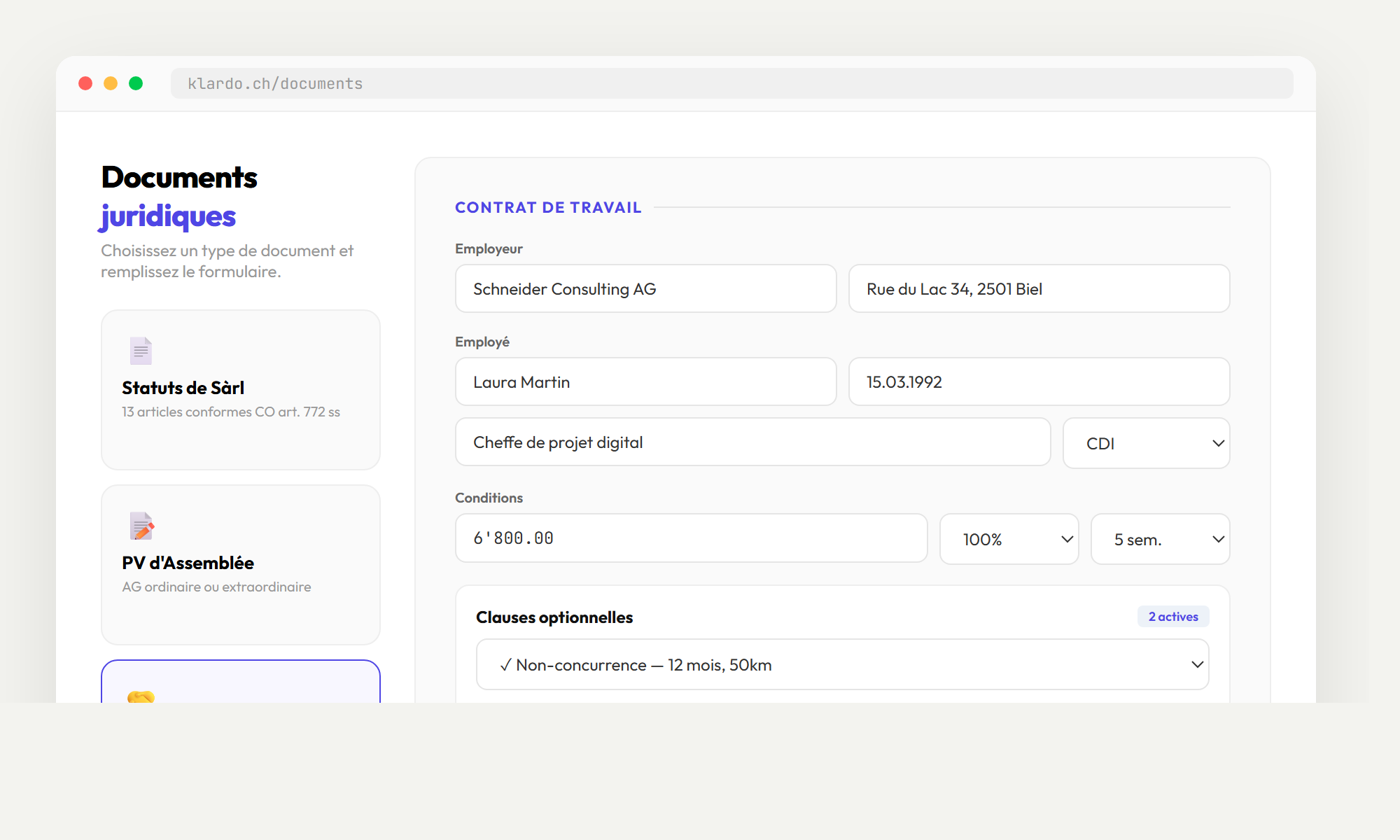Expand the 100% workload dropdown
Screen dimensions: 1400x840
coord(1009,539)
